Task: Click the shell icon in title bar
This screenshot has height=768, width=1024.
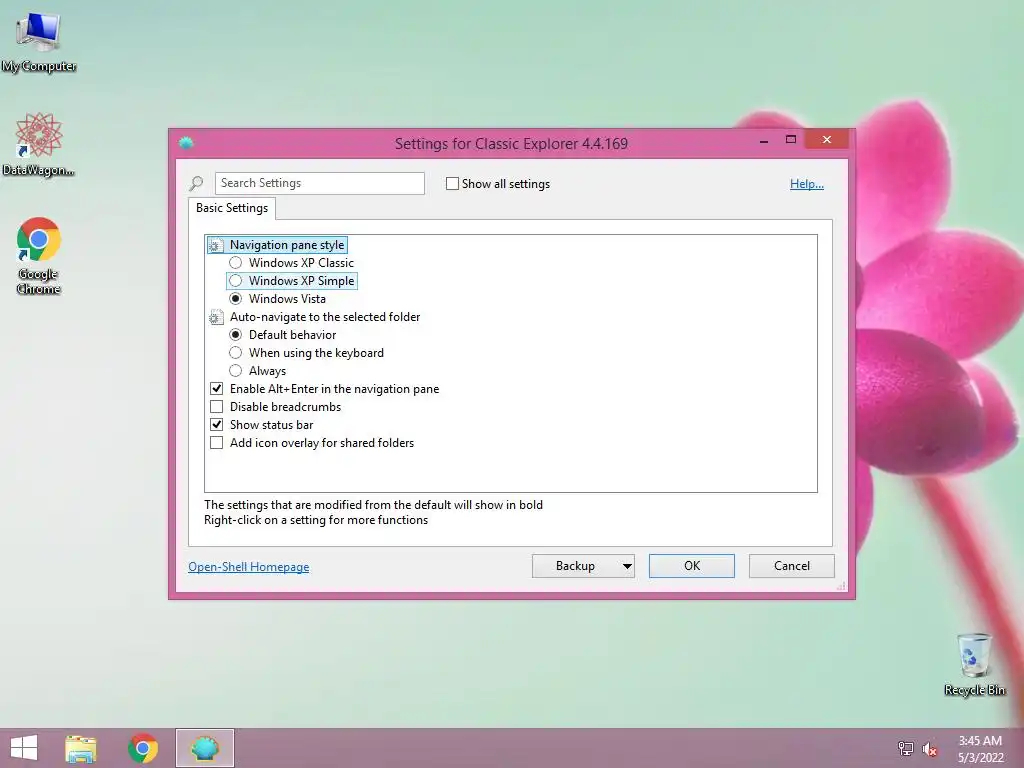Action: tap(186, 143)
